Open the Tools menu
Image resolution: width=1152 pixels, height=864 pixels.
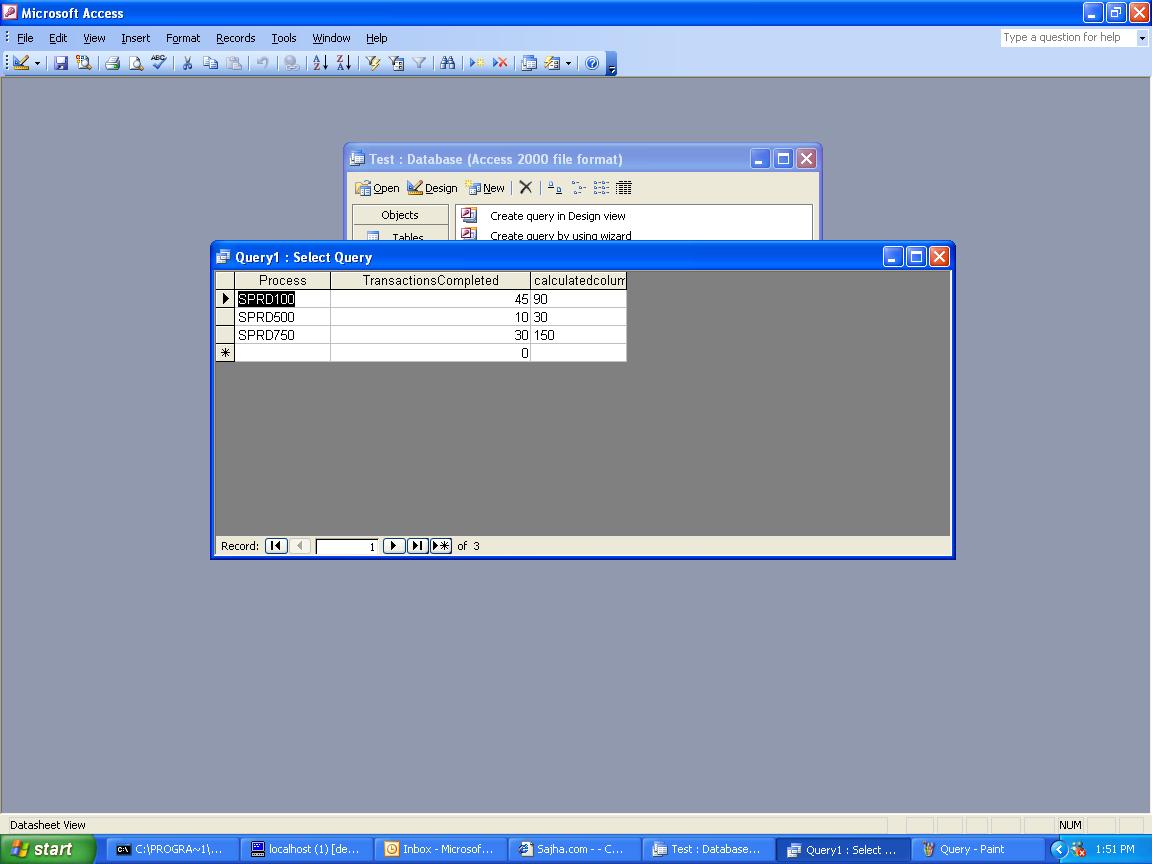point(284,38)
